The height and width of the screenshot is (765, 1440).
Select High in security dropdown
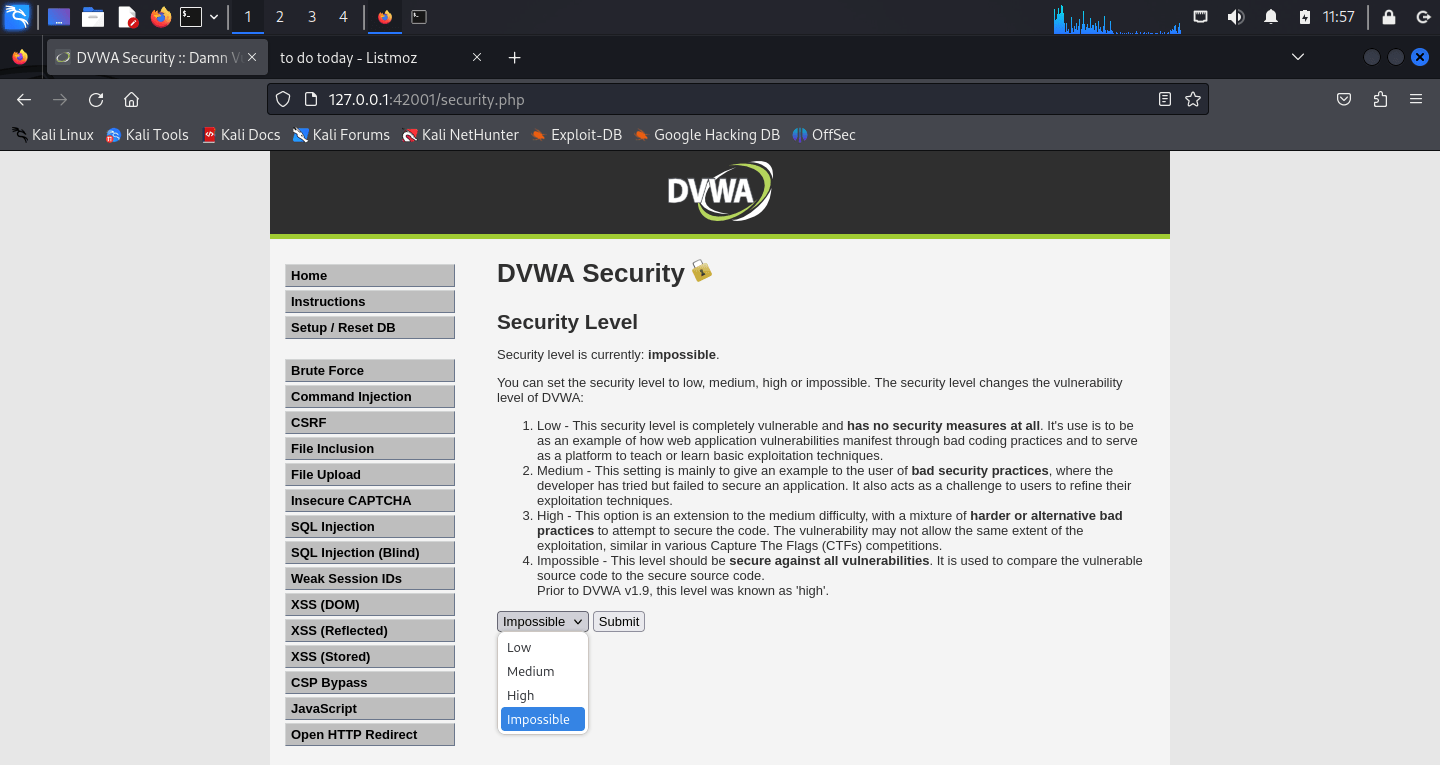point(543,696)
